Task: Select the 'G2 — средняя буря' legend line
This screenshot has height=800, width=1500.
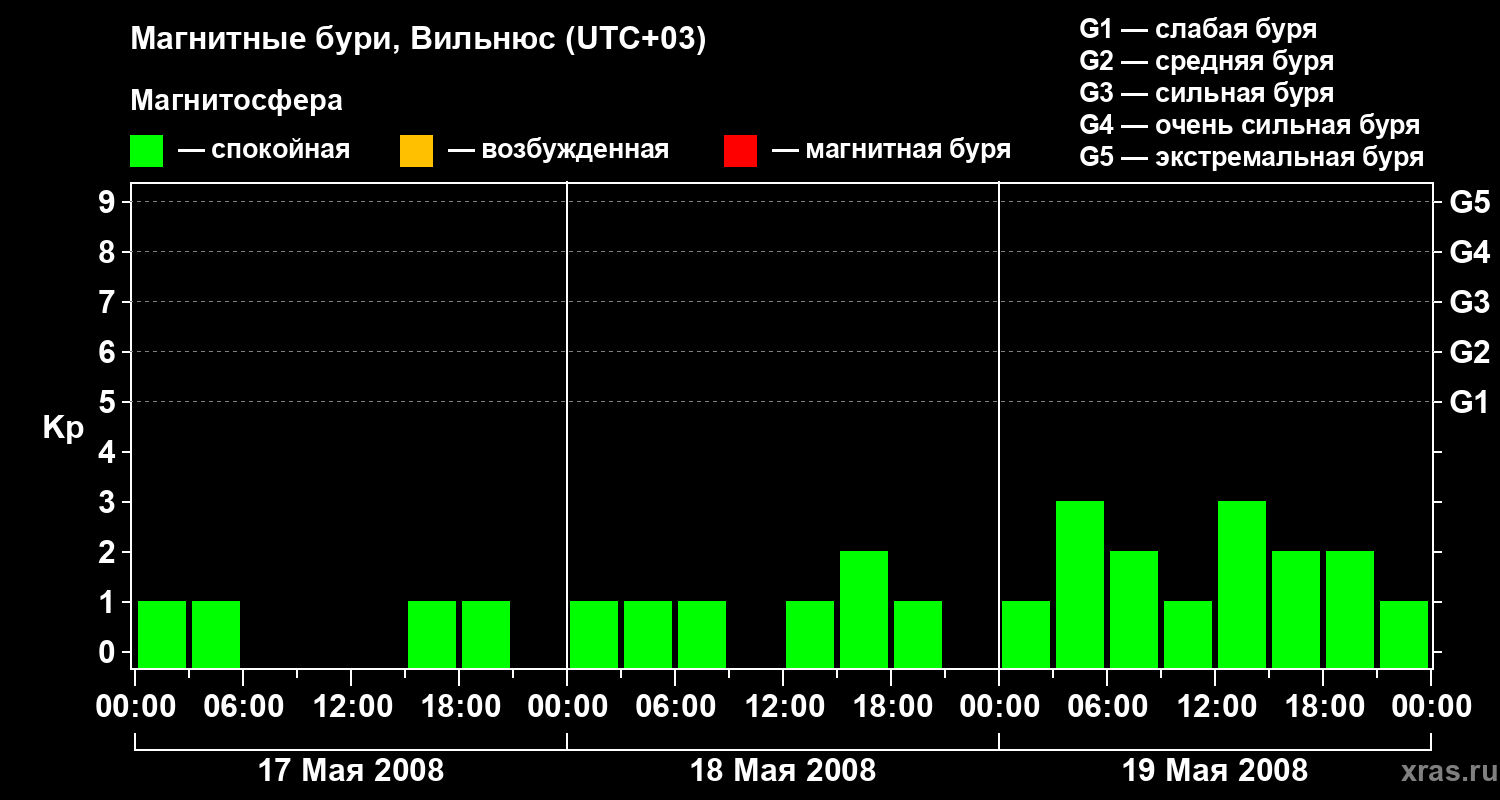Action: click(x=1207, y=61)
